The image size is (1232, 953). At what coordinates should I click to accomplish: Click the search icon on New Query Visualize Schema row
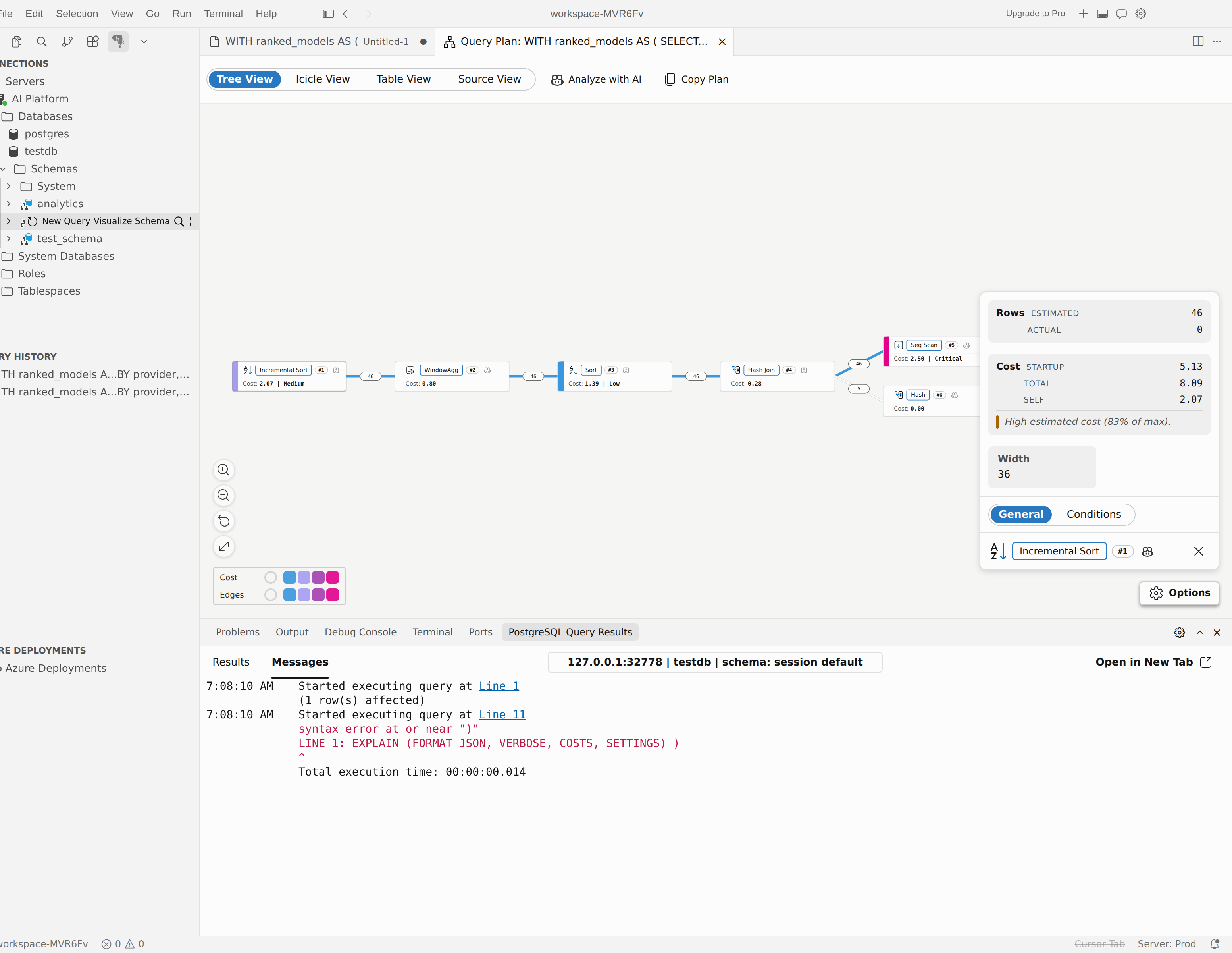tap(179, 221)
